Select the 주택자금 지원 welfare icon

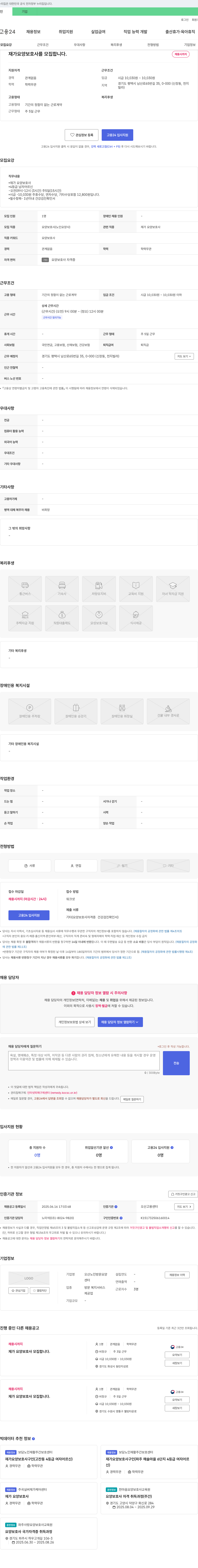[x=25, y=619]
